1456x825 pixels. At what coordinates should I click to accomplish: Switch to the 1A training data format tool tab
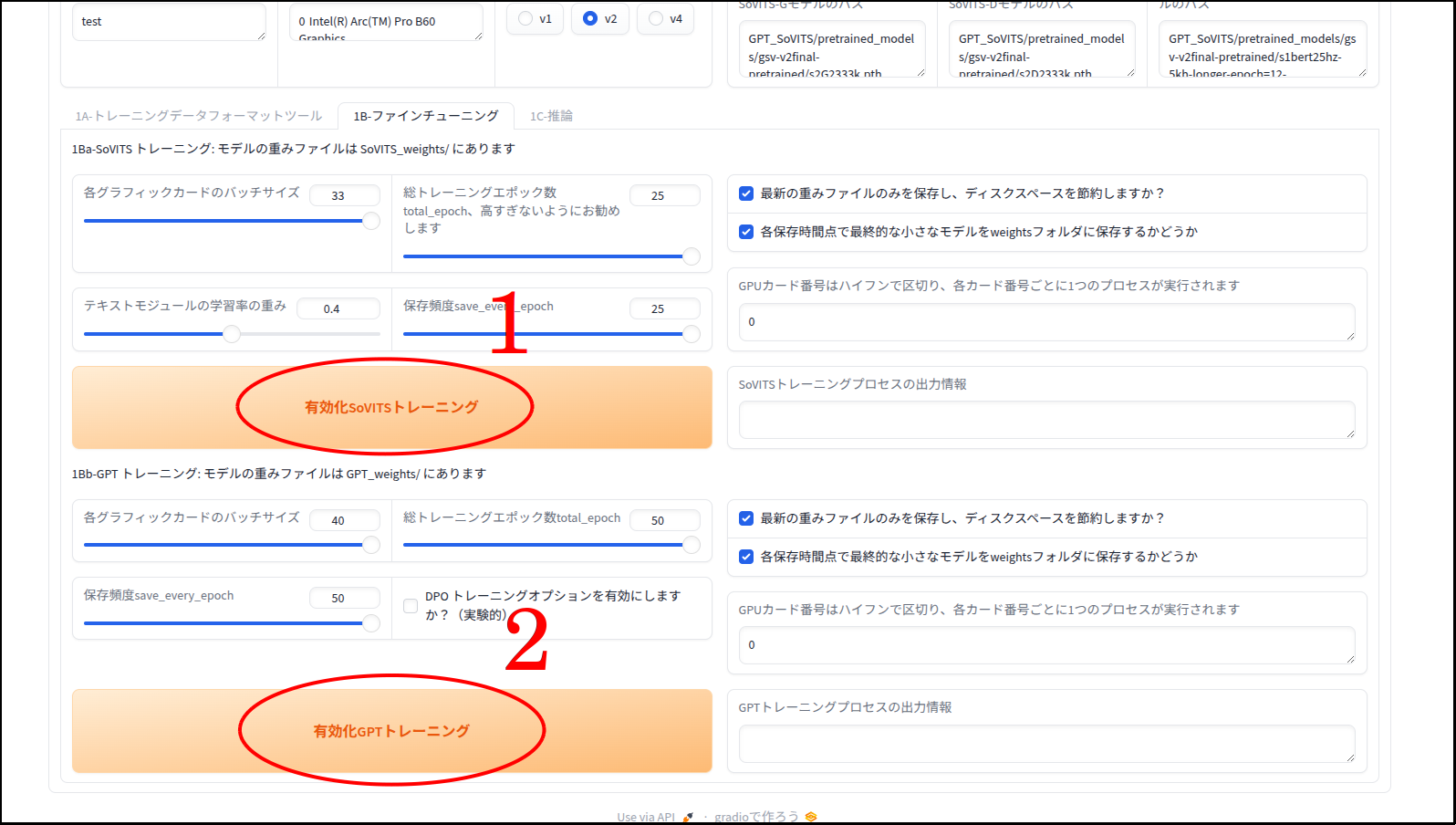click(x=199, y=116)
